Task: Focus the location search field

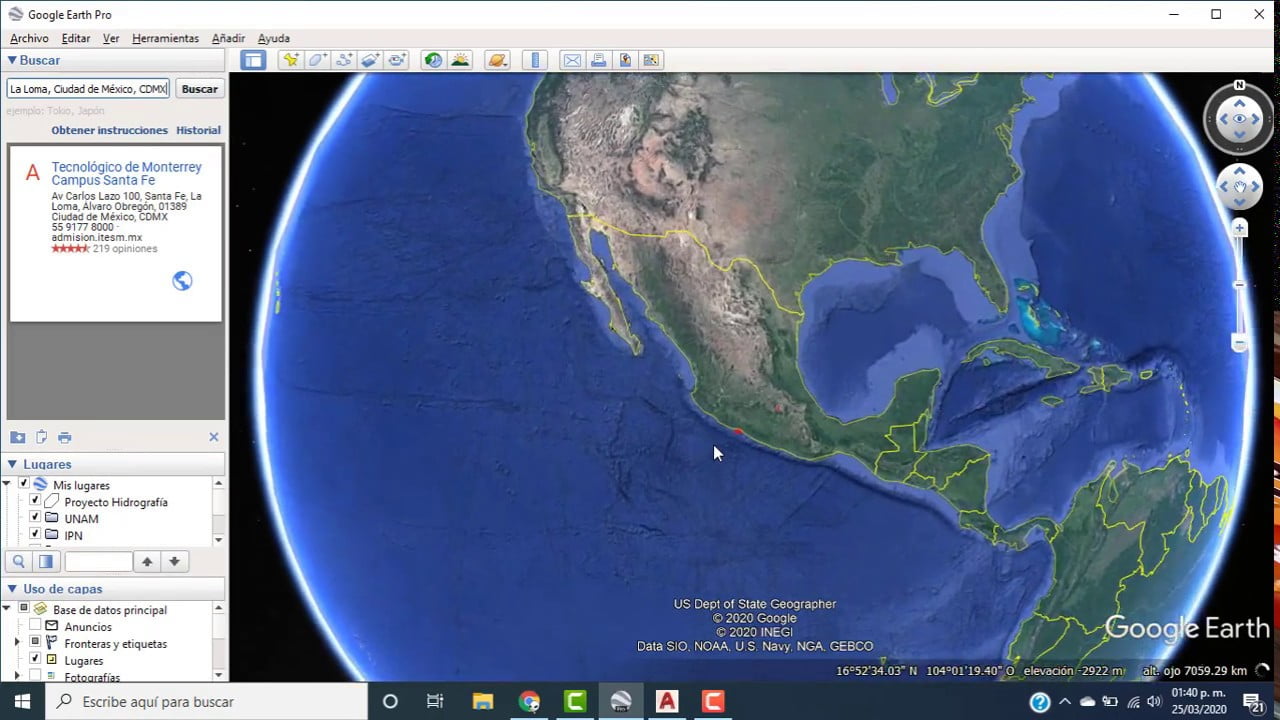Action: 88,89
